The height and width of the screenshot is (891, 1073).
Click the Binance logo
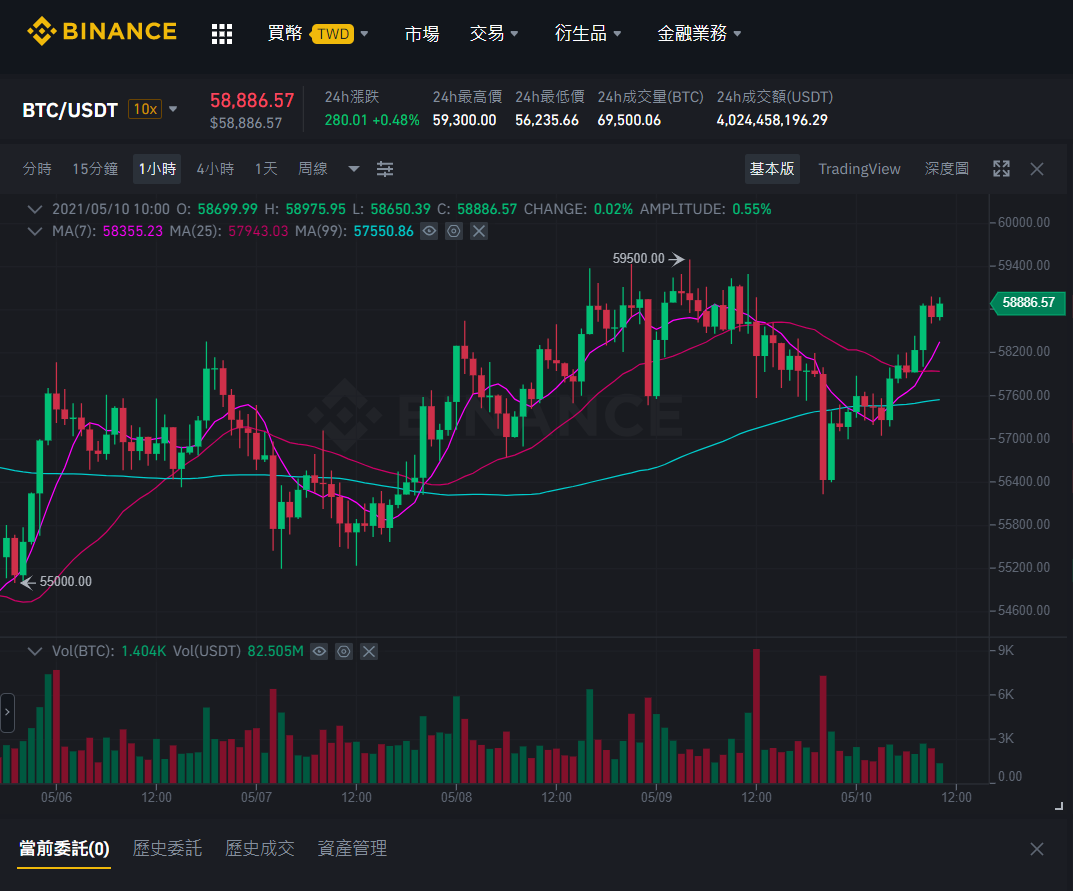(x=102, y=31)
